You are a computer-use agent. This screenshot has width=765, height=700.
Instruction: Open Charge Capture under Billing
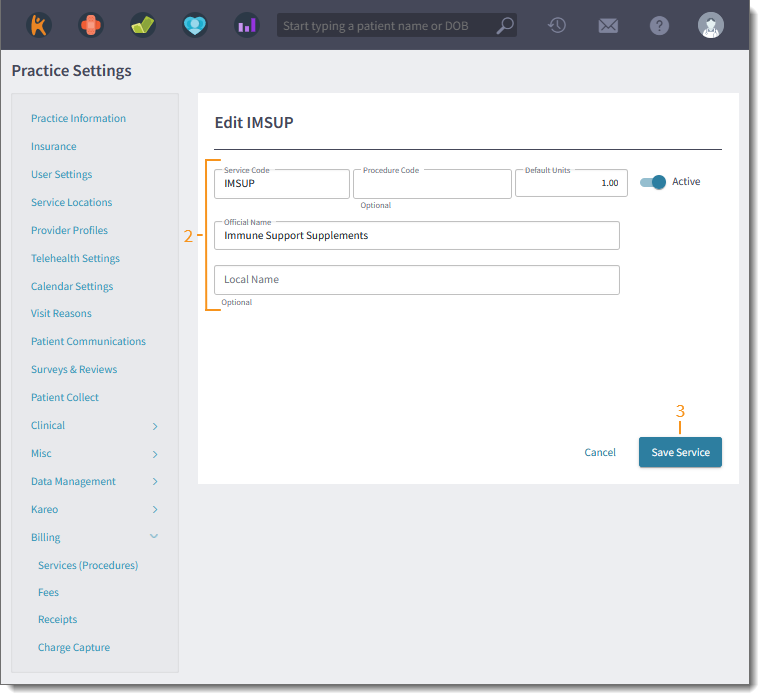pyautogui.click(x=74, y=647)
